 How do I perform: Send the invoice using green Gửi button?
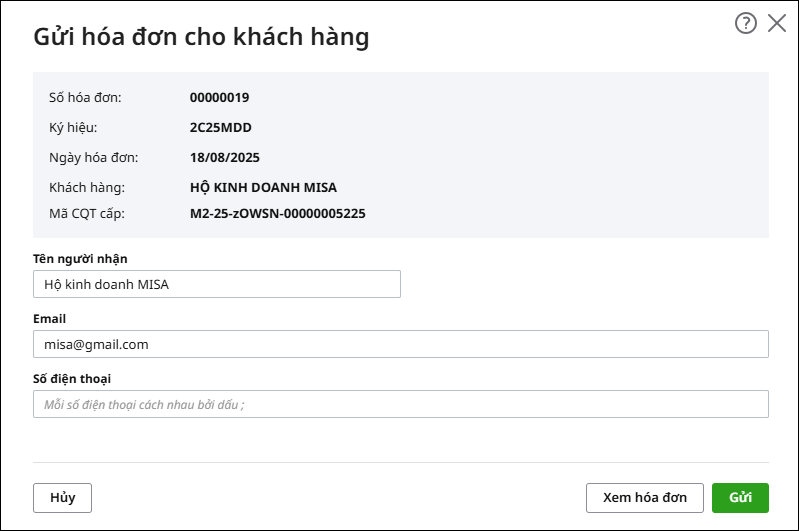click(740, 497)
